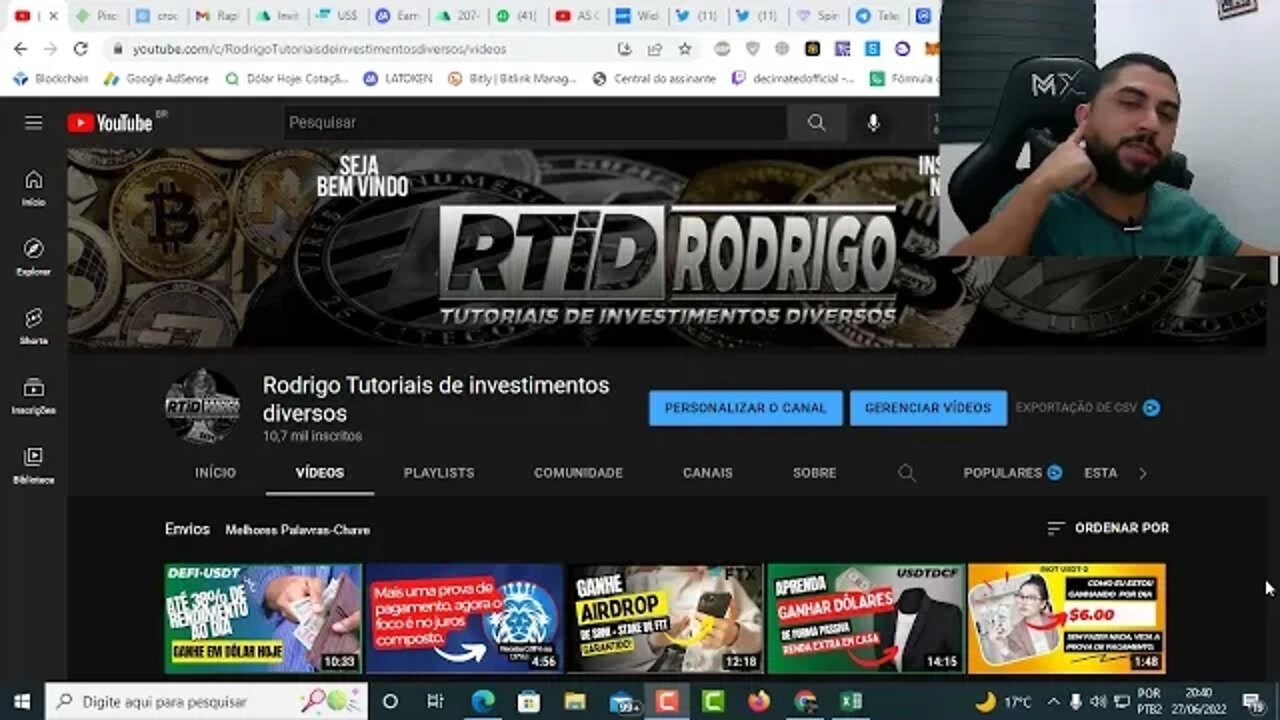
Task: Open the Ordenar Por sort dropdown
Action: coord(1108,528)
